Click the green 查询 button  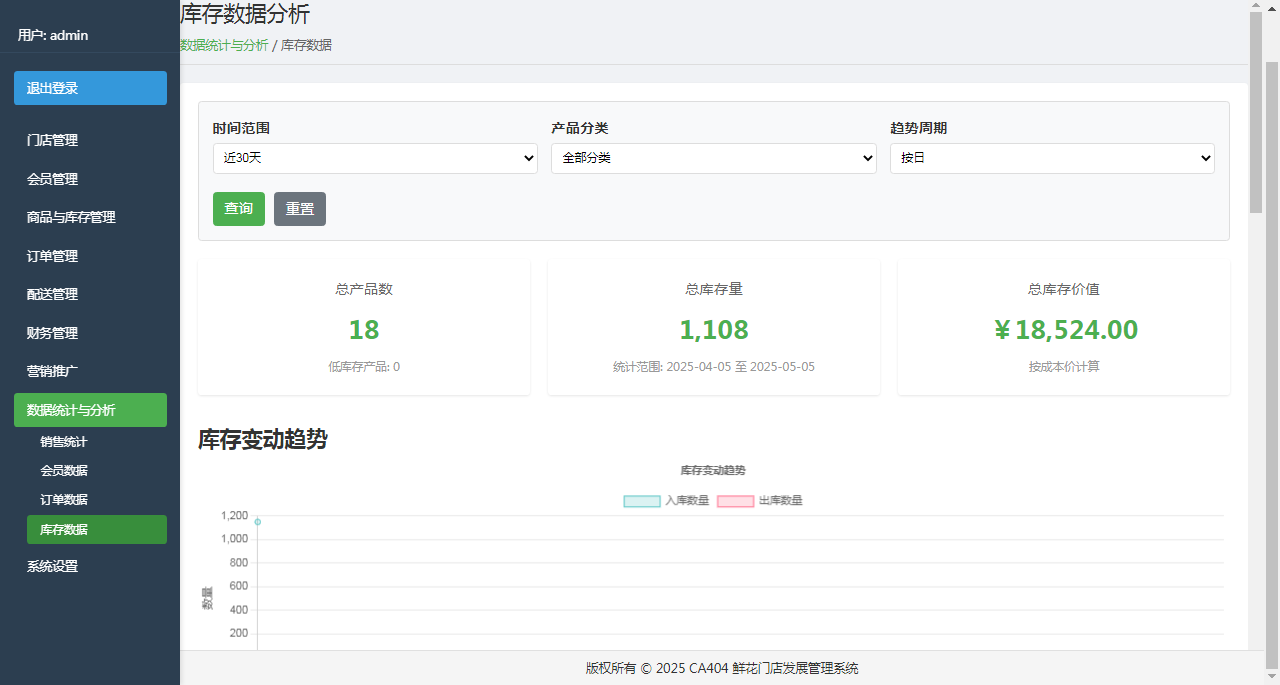pos(239,209)
